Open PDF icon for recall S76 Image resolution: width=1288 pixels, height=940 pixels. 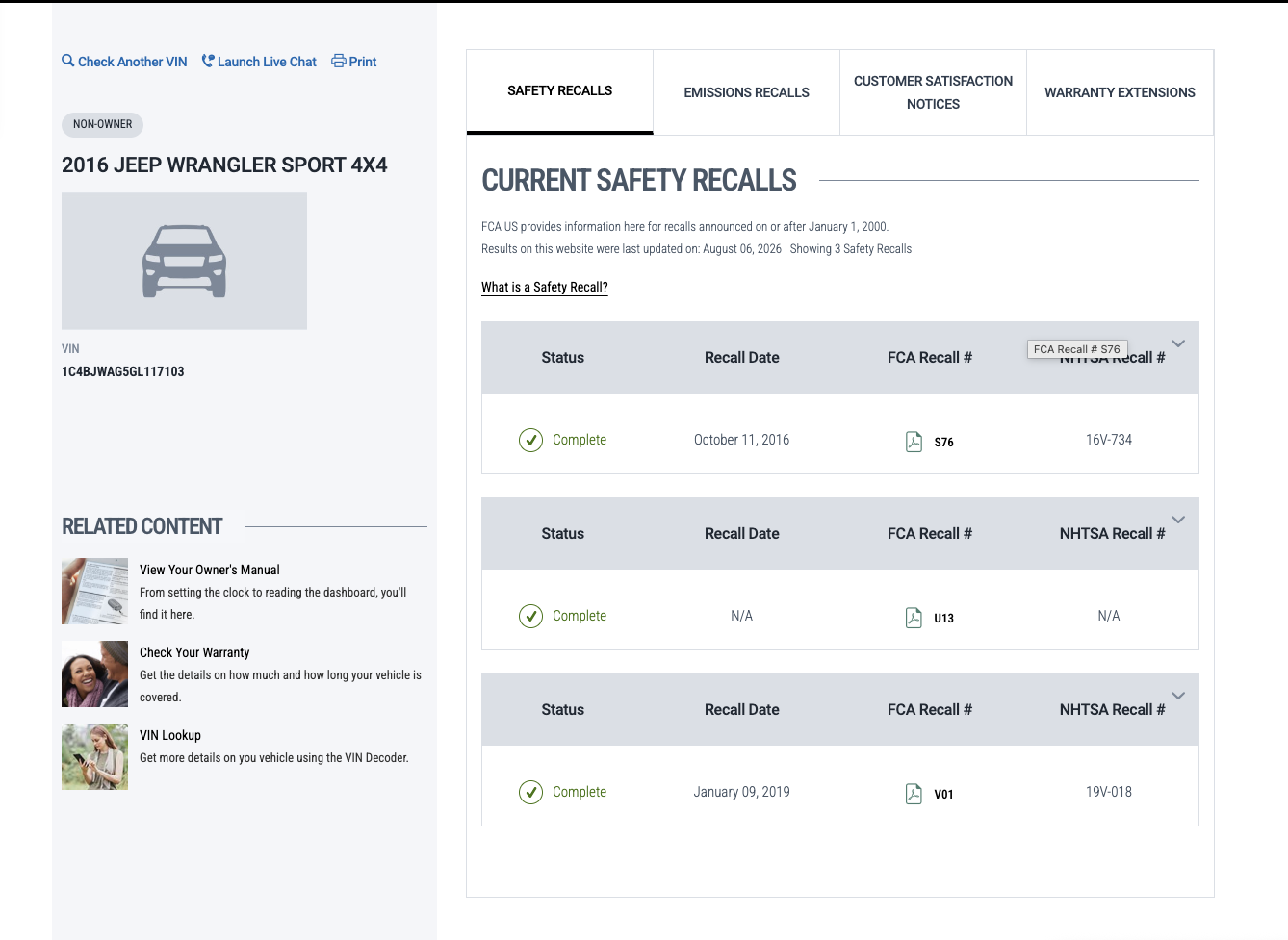point(914,442)
